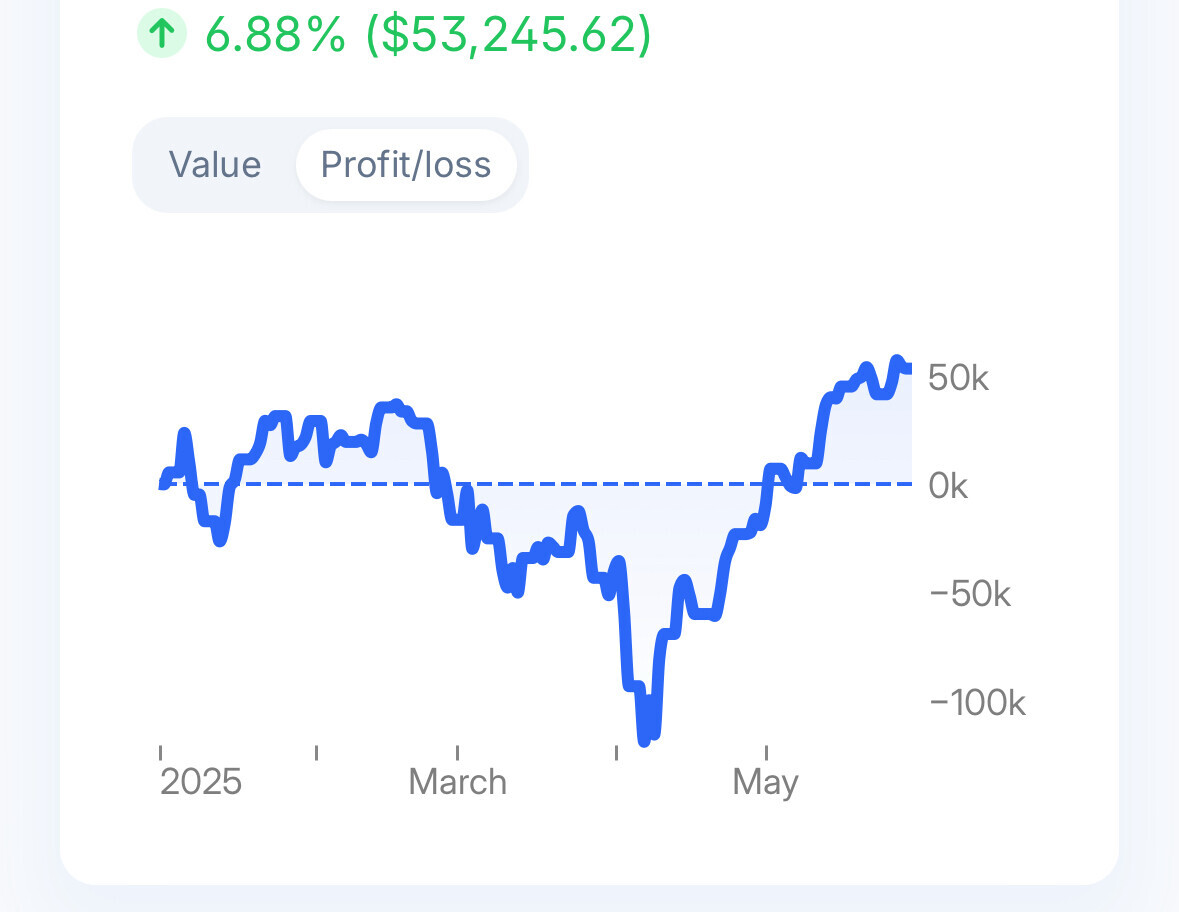Click the 6.88% gain percentage
1179x912 pixels.
pyautogui.click(x=276, y=34)
